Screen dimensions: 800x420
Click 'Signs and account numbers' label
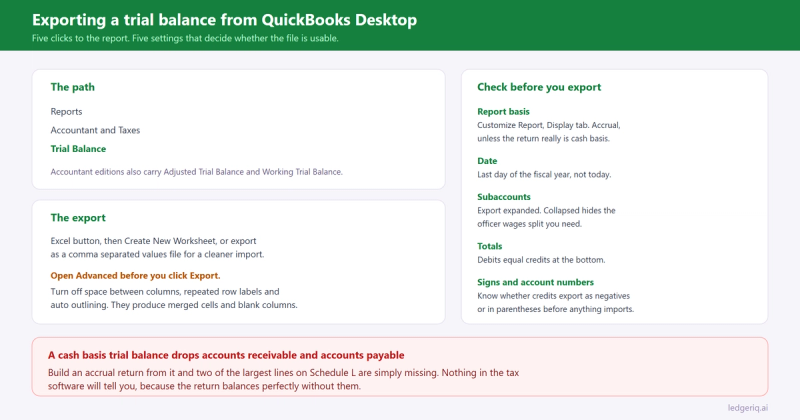pyautogui.click(x=536, y=282)
